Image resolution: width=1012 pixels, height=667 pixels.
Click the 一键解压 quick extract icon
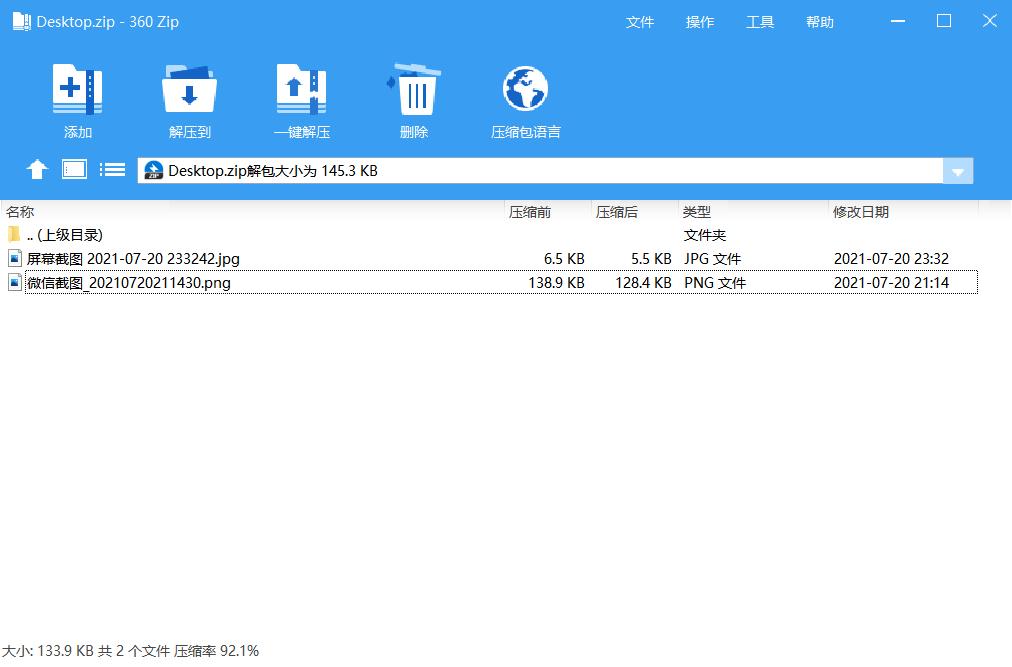tap(301, 97)
